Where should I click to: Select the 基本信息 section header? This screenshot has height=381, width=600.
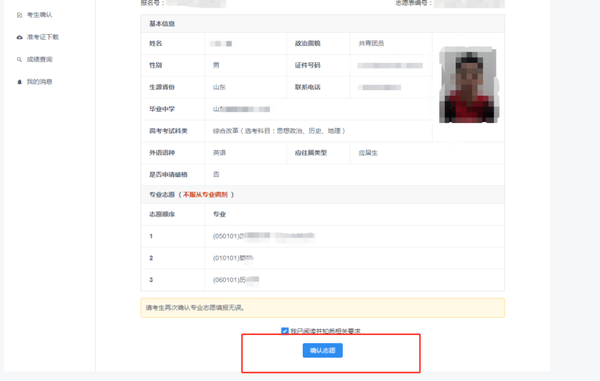162,24
